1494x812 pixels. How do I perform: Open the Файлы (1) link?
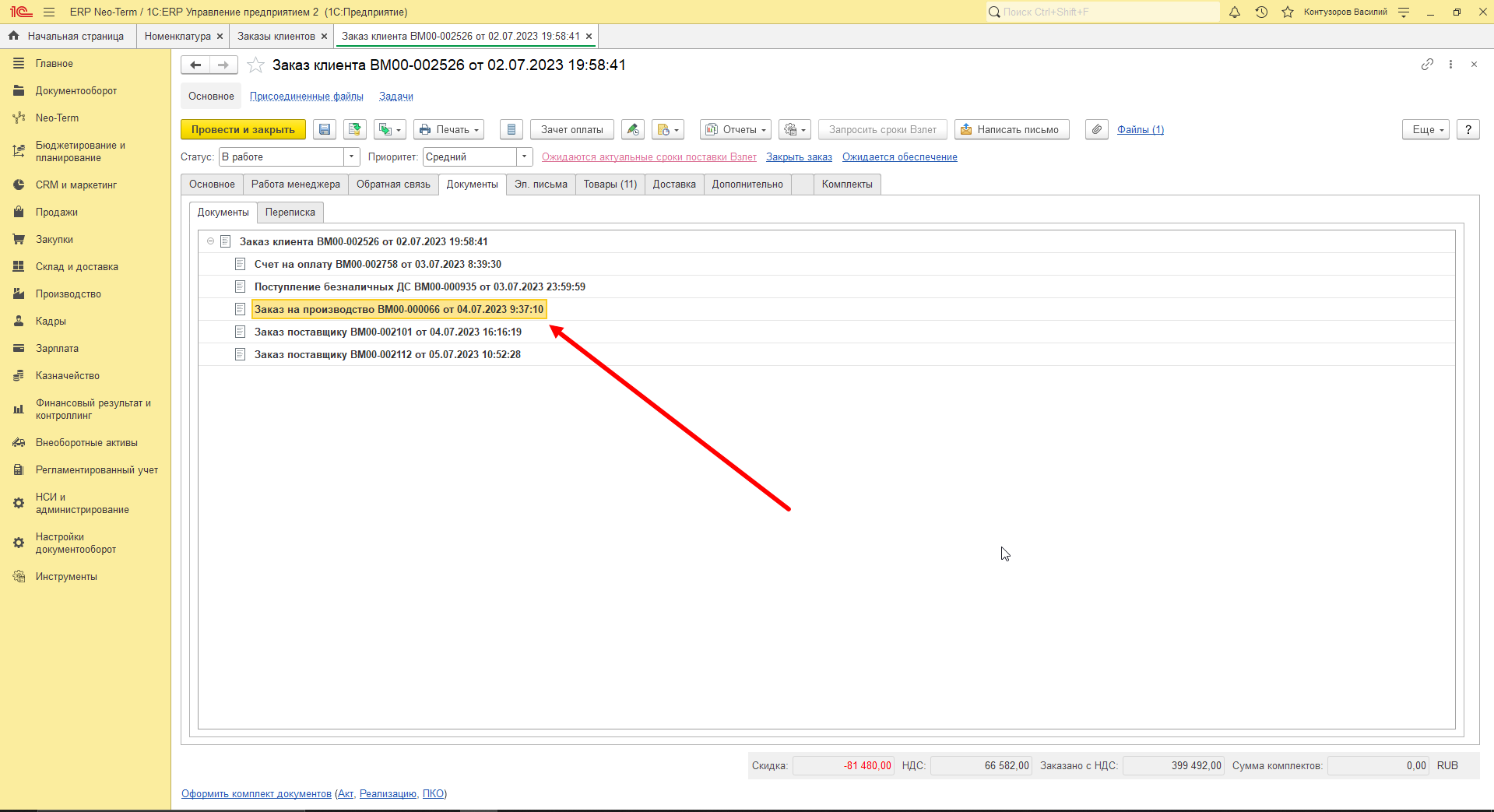[1141, 130]
